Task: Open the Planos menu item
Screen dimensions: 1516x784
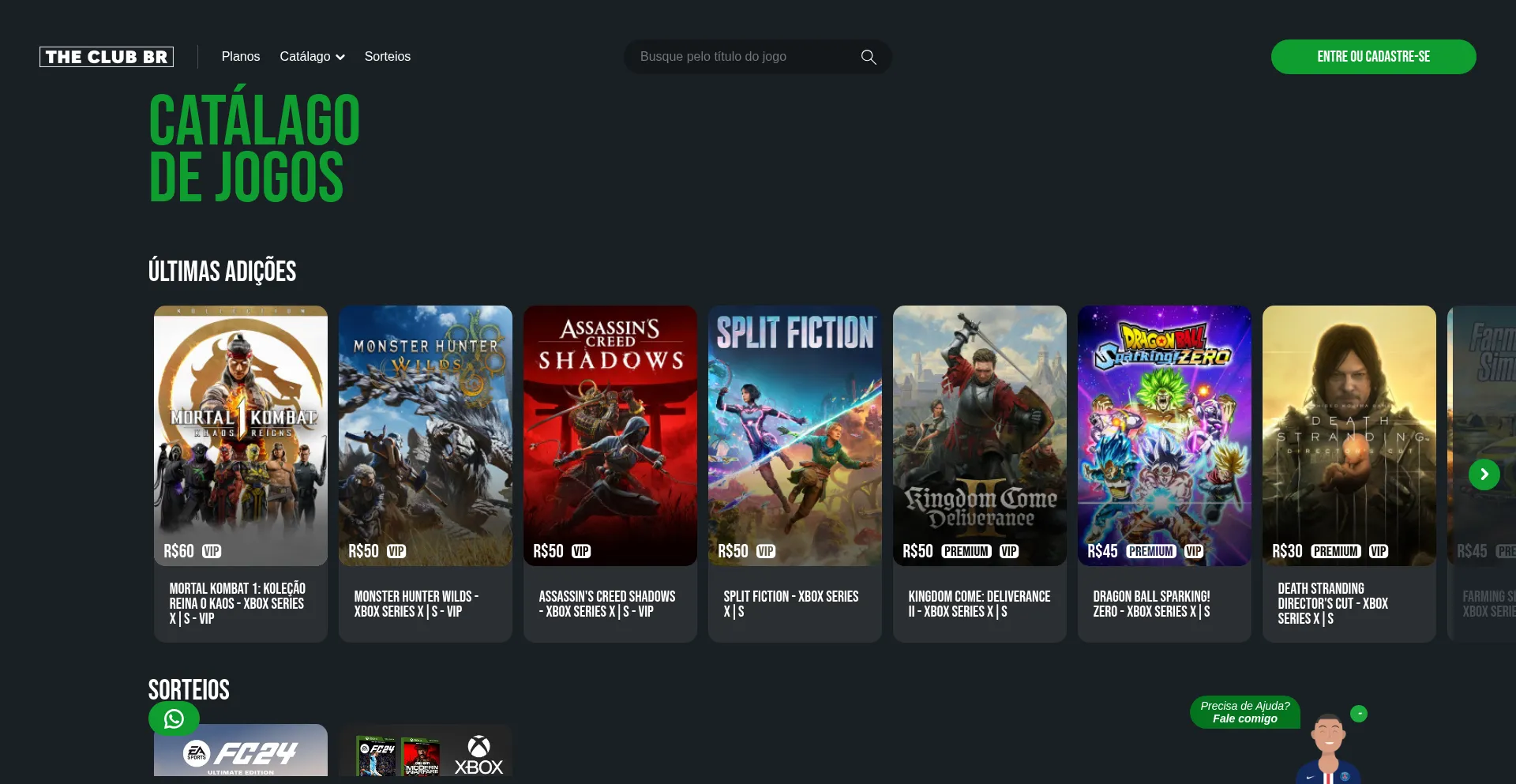Action: (240, 57)
